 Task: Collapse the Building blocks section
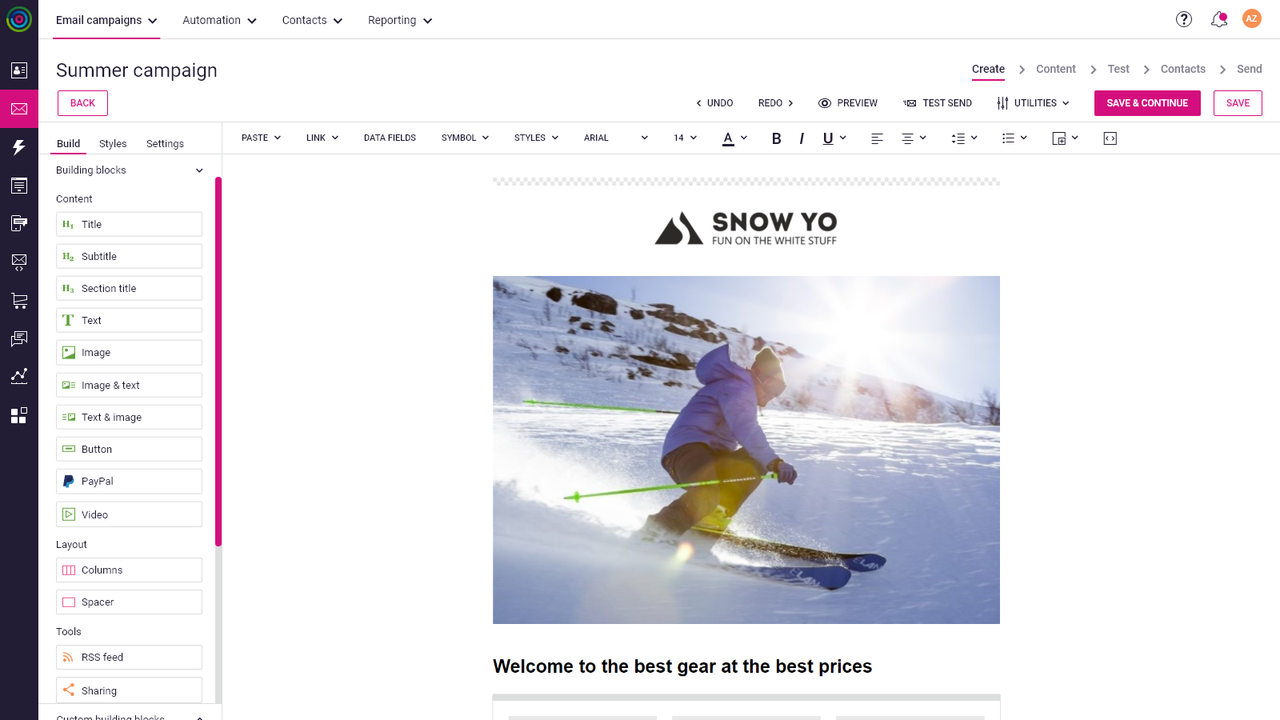[199, 171]
